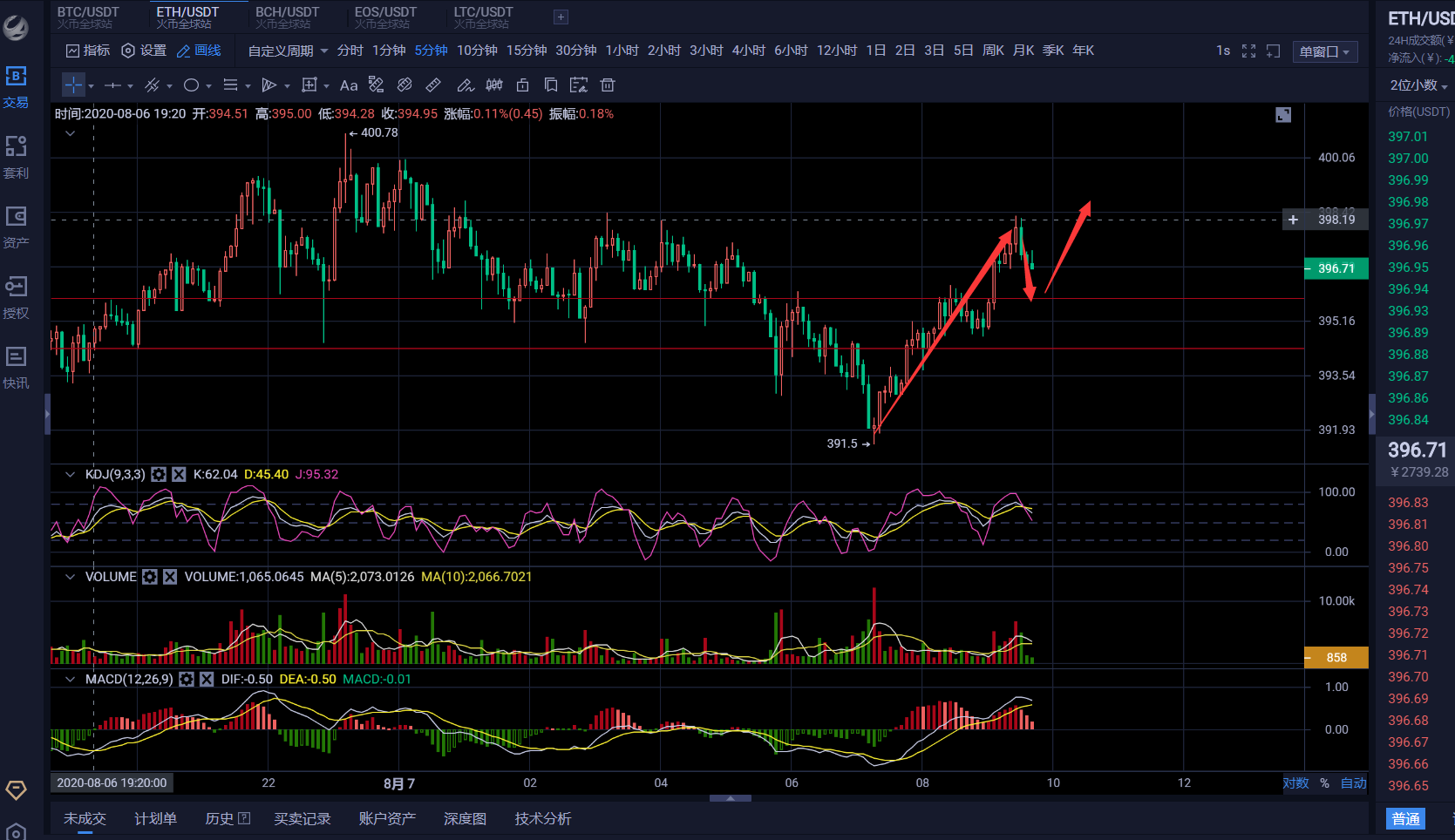Click the trash delete drawings icon
The image size is (1455, 840).
point(608,85)
